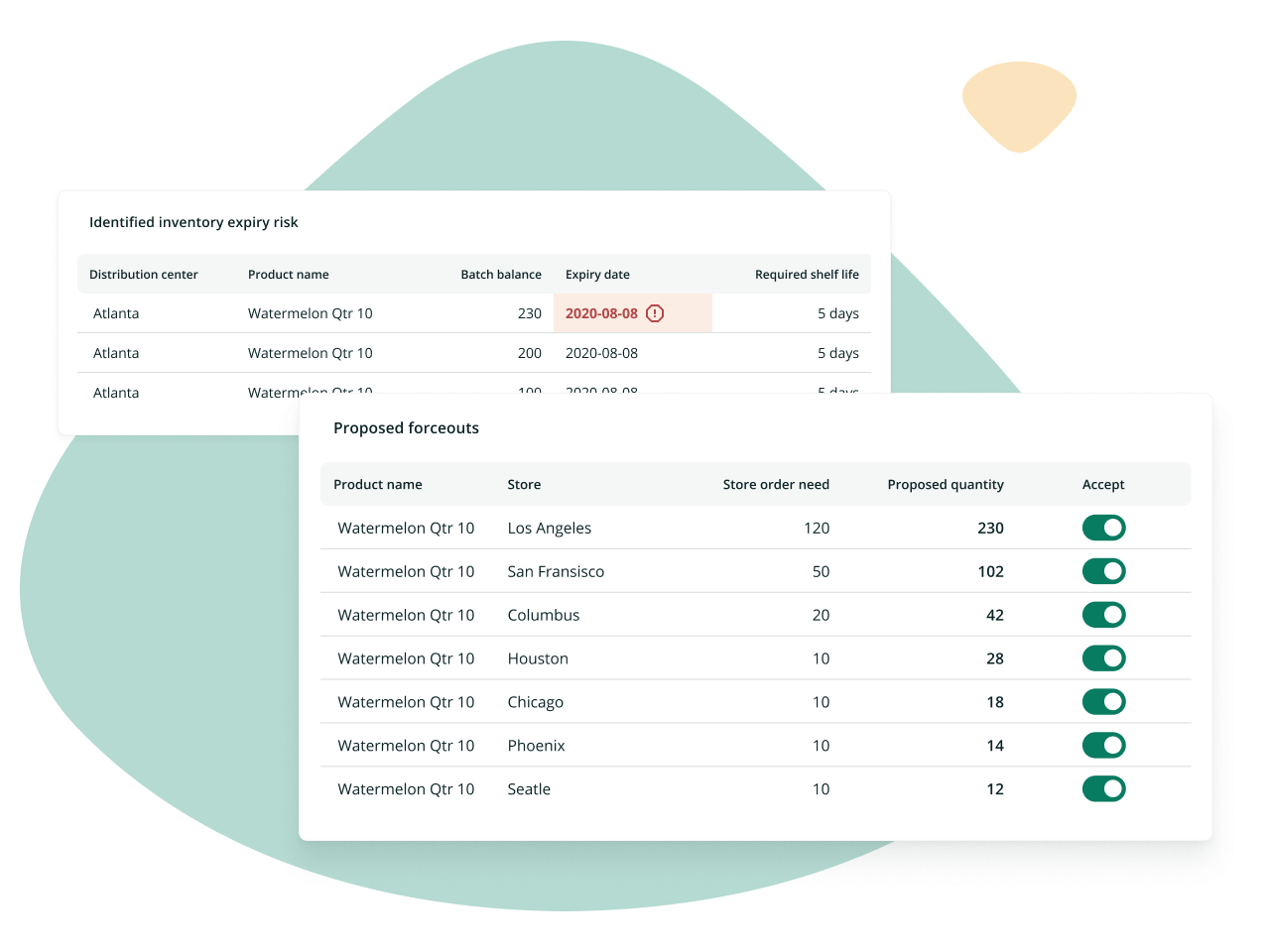1270x952 pixels.
Task: Select the Batch balance column header
Action: coord(501,274)
